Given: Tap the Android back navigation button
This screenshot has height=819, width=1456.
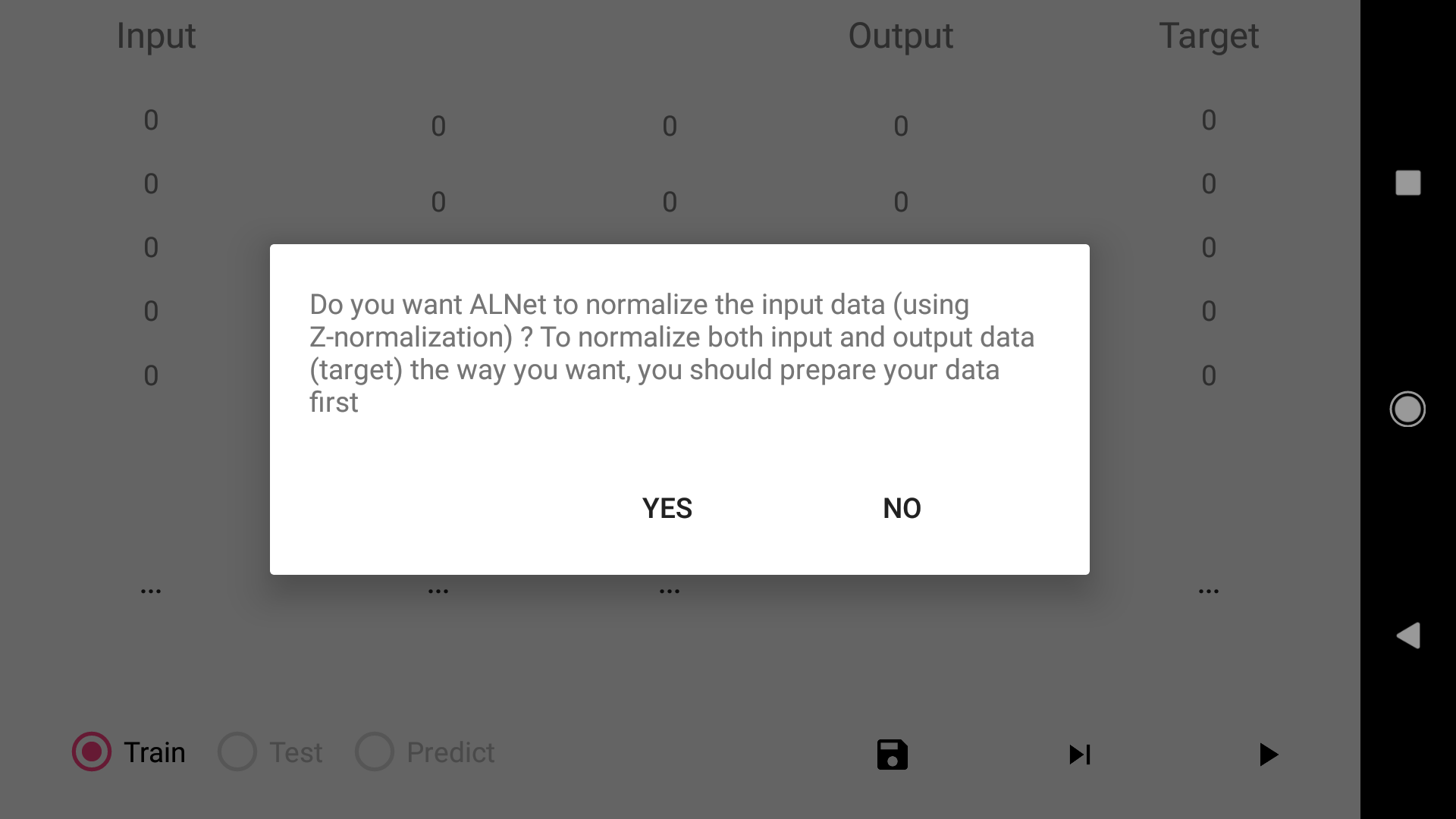Looking at the screenshot, I should [1407, 635].
